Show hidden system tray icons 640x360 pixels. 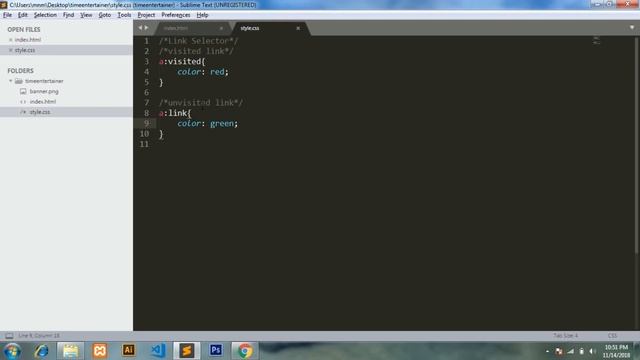547,351
